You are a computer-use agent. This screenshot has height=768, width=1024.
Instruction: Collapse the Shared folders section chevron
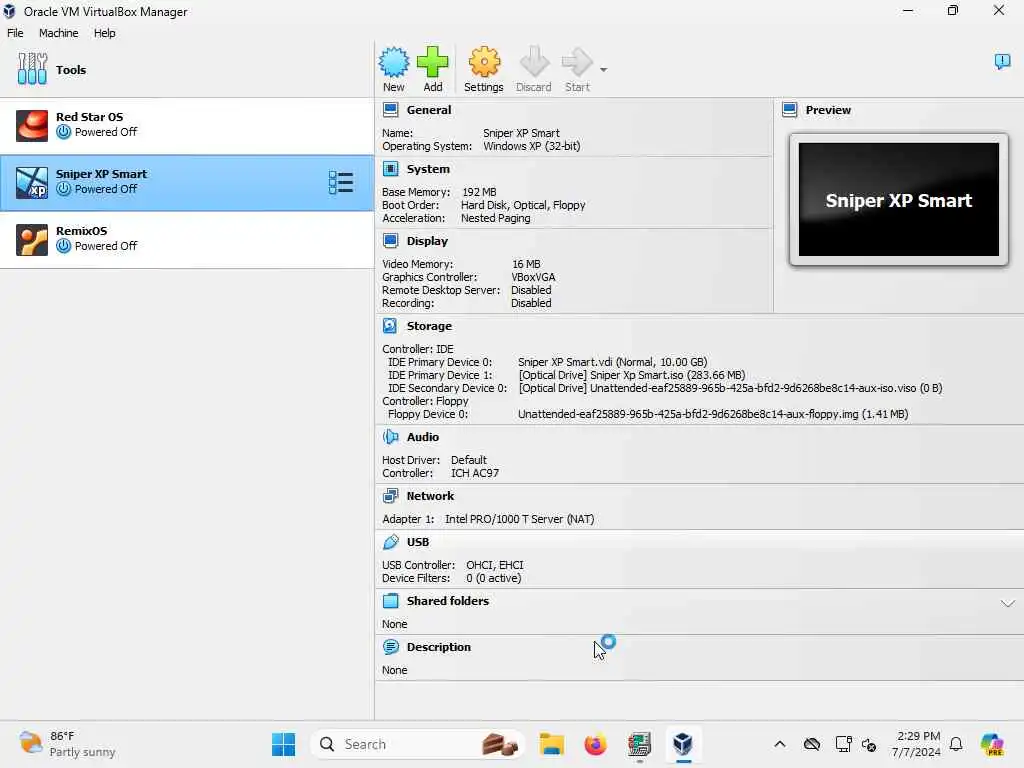[x=1007, y=603]
